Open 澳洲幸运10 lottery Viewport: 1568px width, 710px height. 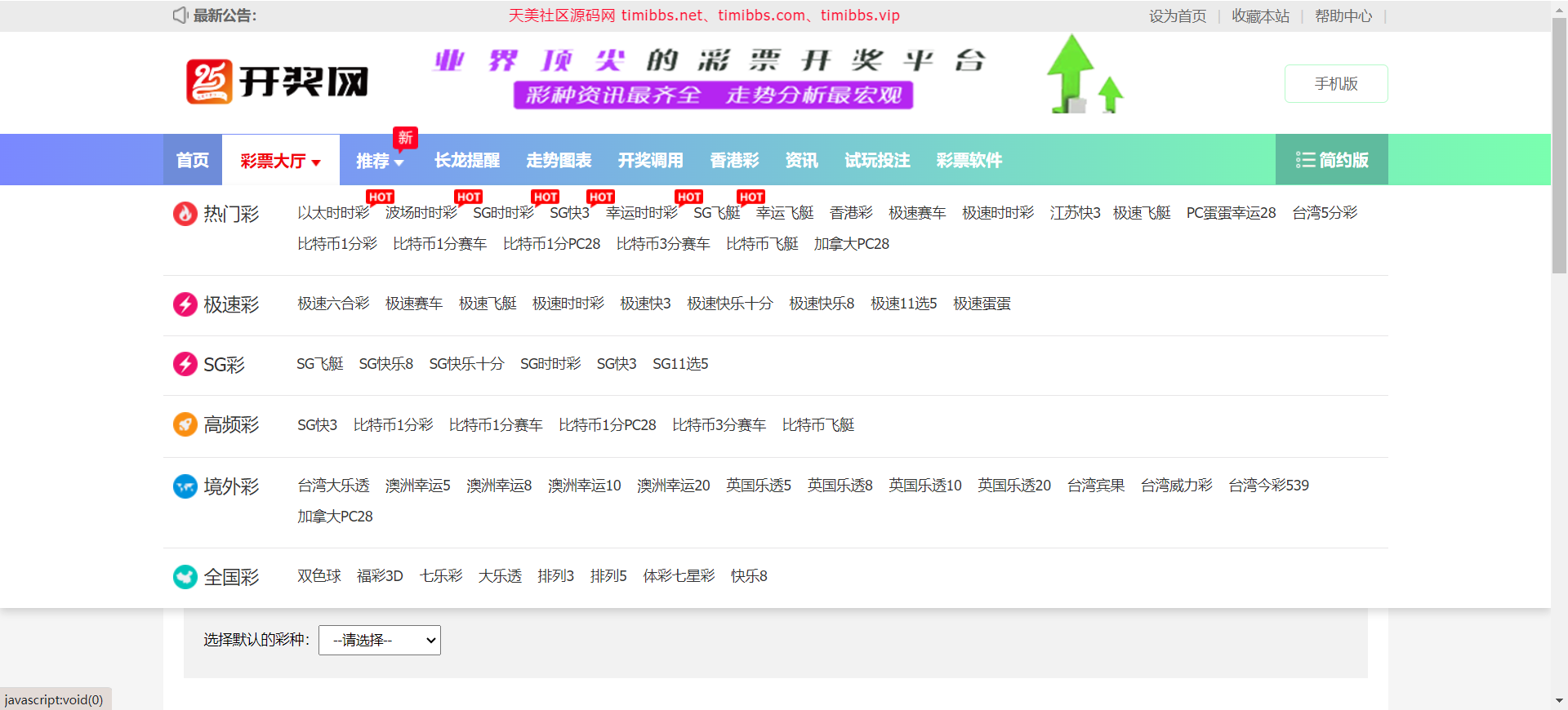point(585,486)
